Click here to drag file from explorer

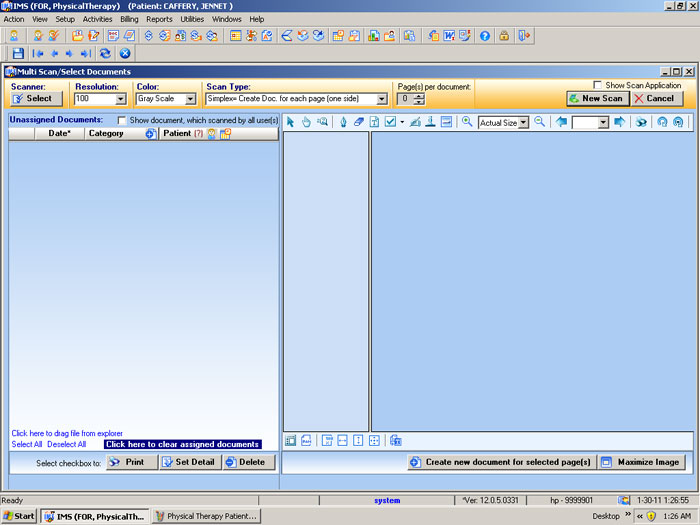click(x=67, y=433)
